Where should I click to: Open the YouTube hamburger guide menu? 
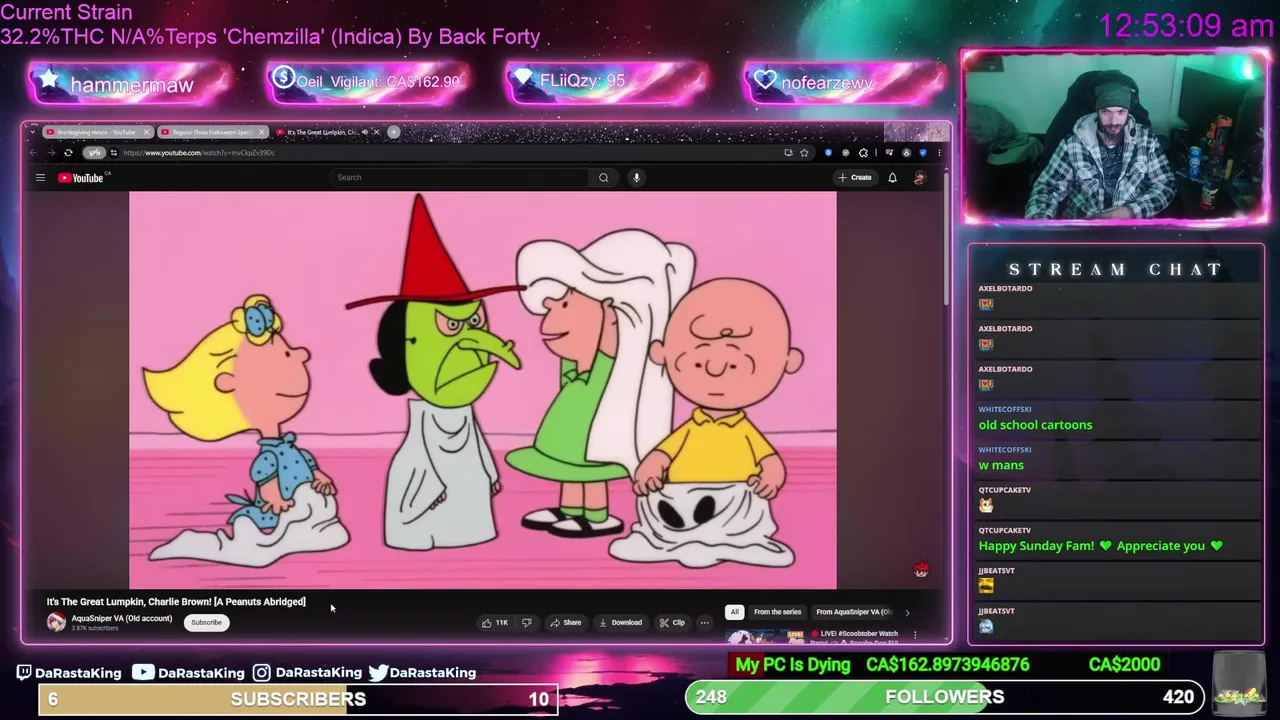40,178
